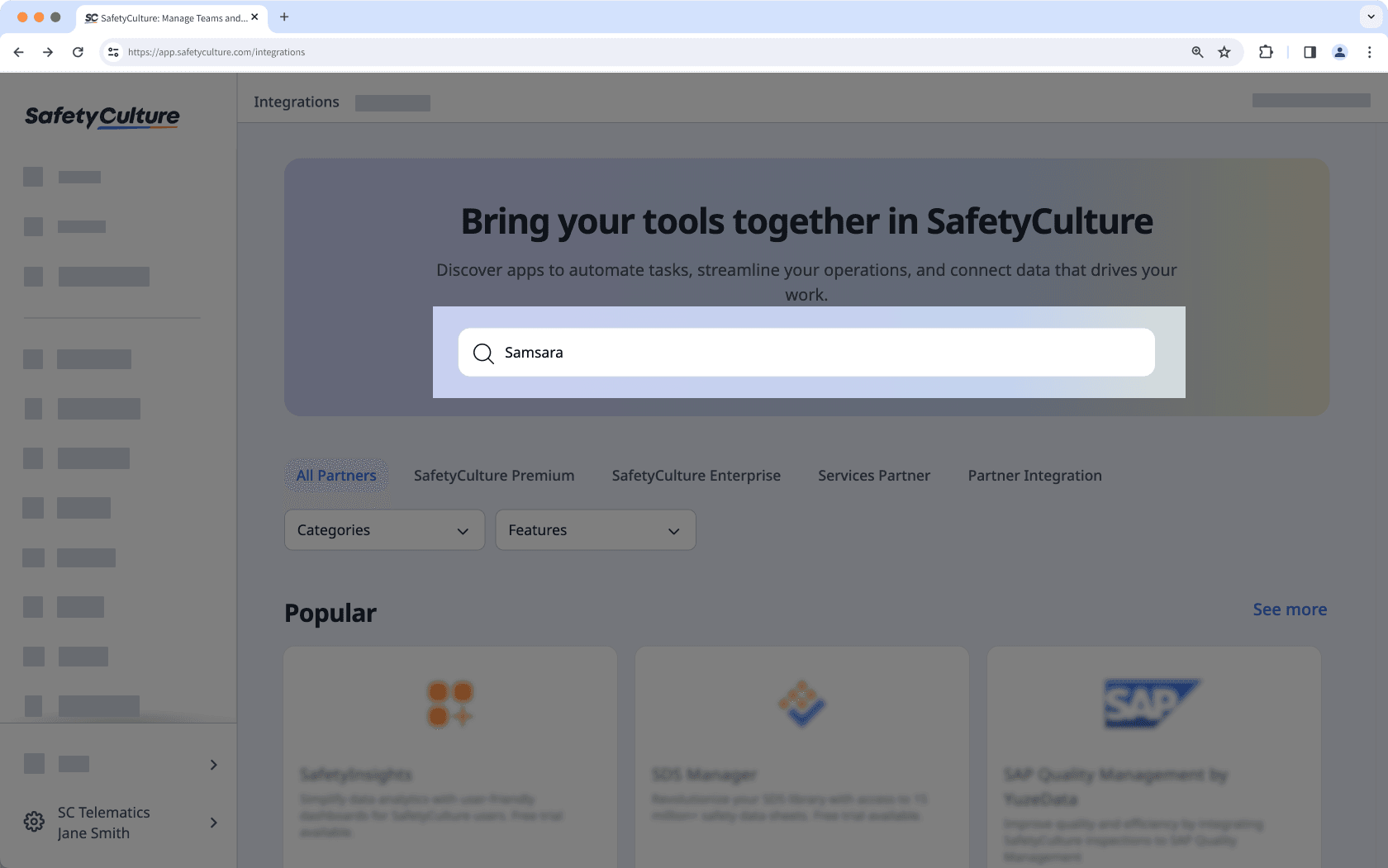This screenshot has width=1388, height=868.
Task: Click the magnifying glass in the search bar
Action: (x=483, y=353)
